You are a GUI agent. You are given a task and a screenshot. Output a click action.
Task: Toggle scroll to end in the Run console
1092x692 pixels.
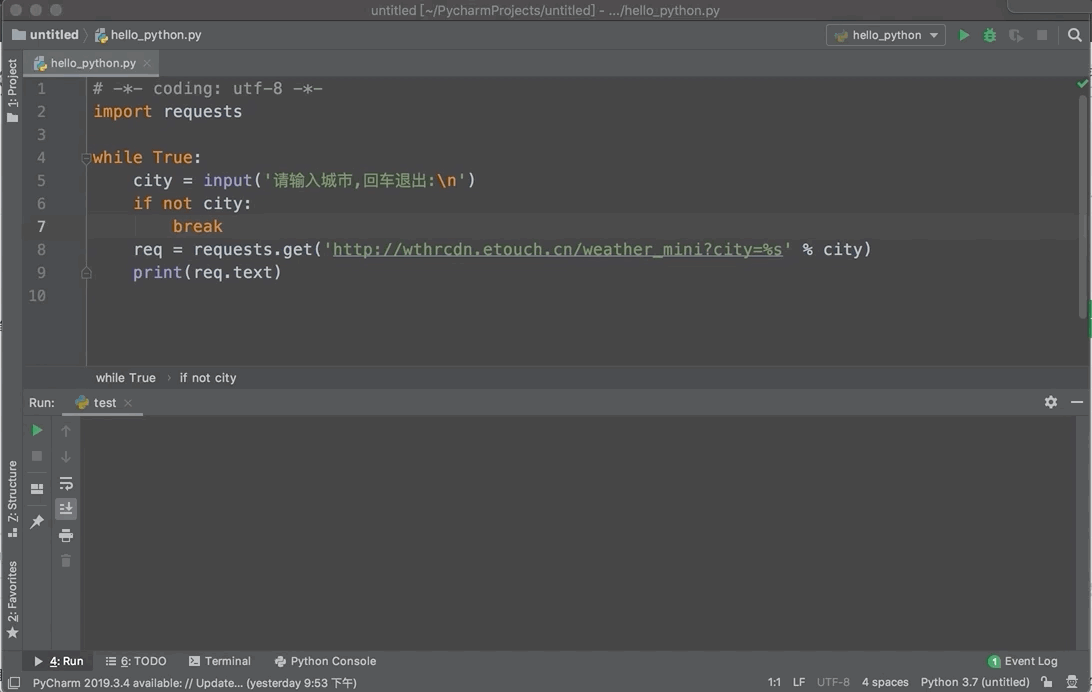click(65, 509)
